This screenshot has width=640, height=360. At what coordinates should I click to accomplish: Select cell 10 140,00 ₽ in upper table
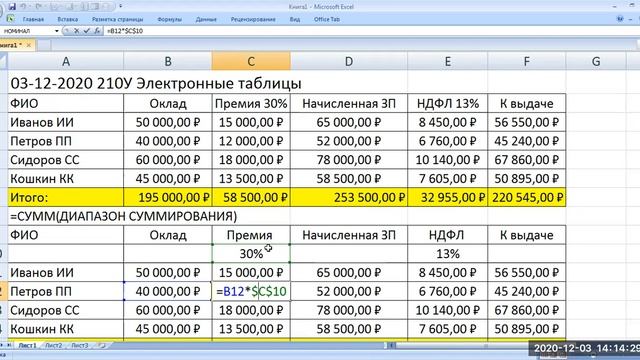(x=447, y=160)
